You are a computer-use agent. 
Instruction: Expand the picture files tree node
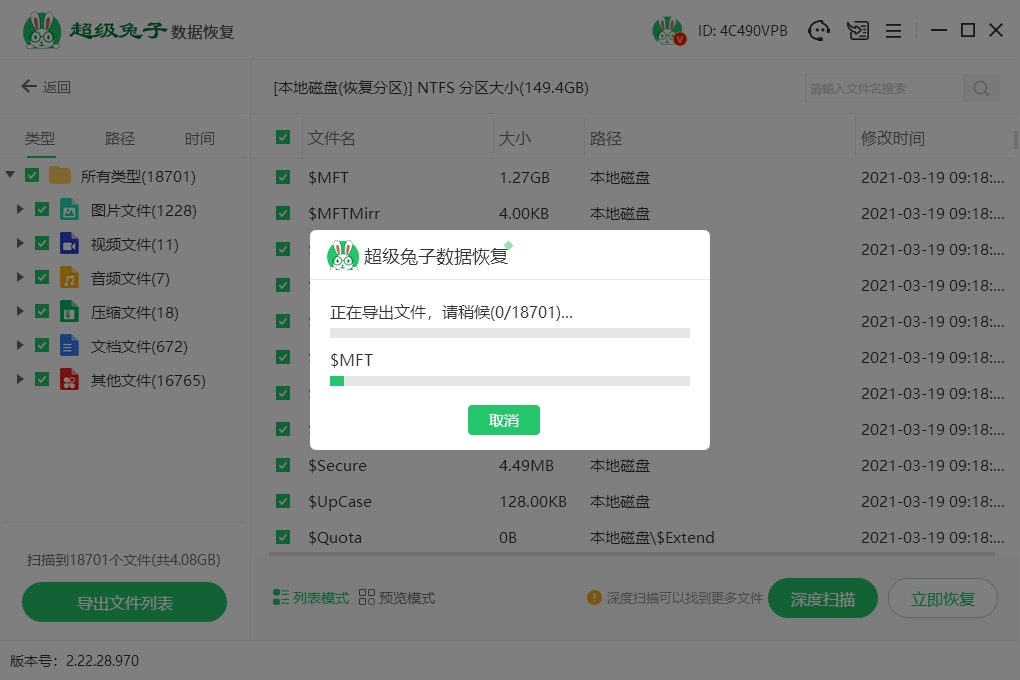click(19, 210)
